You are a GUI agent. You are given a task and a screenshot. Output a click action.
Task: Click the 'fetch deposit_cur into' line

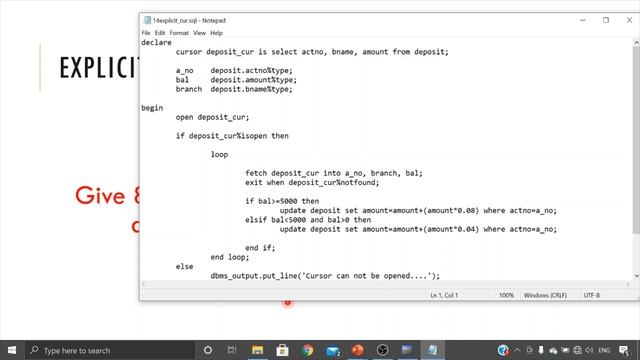[333, 173]
